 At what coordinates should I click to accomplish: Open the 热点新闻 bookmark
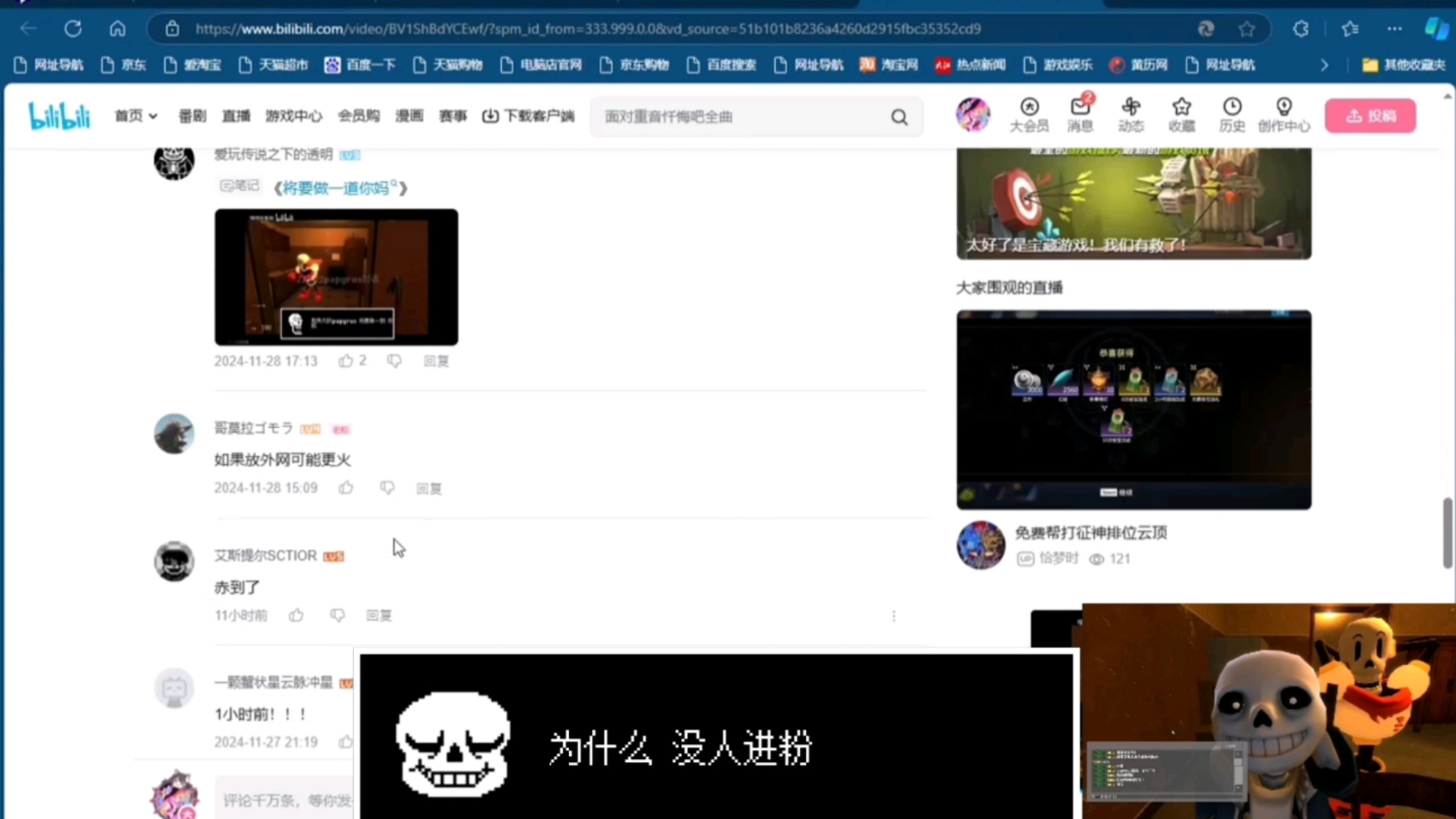[970, 65]
